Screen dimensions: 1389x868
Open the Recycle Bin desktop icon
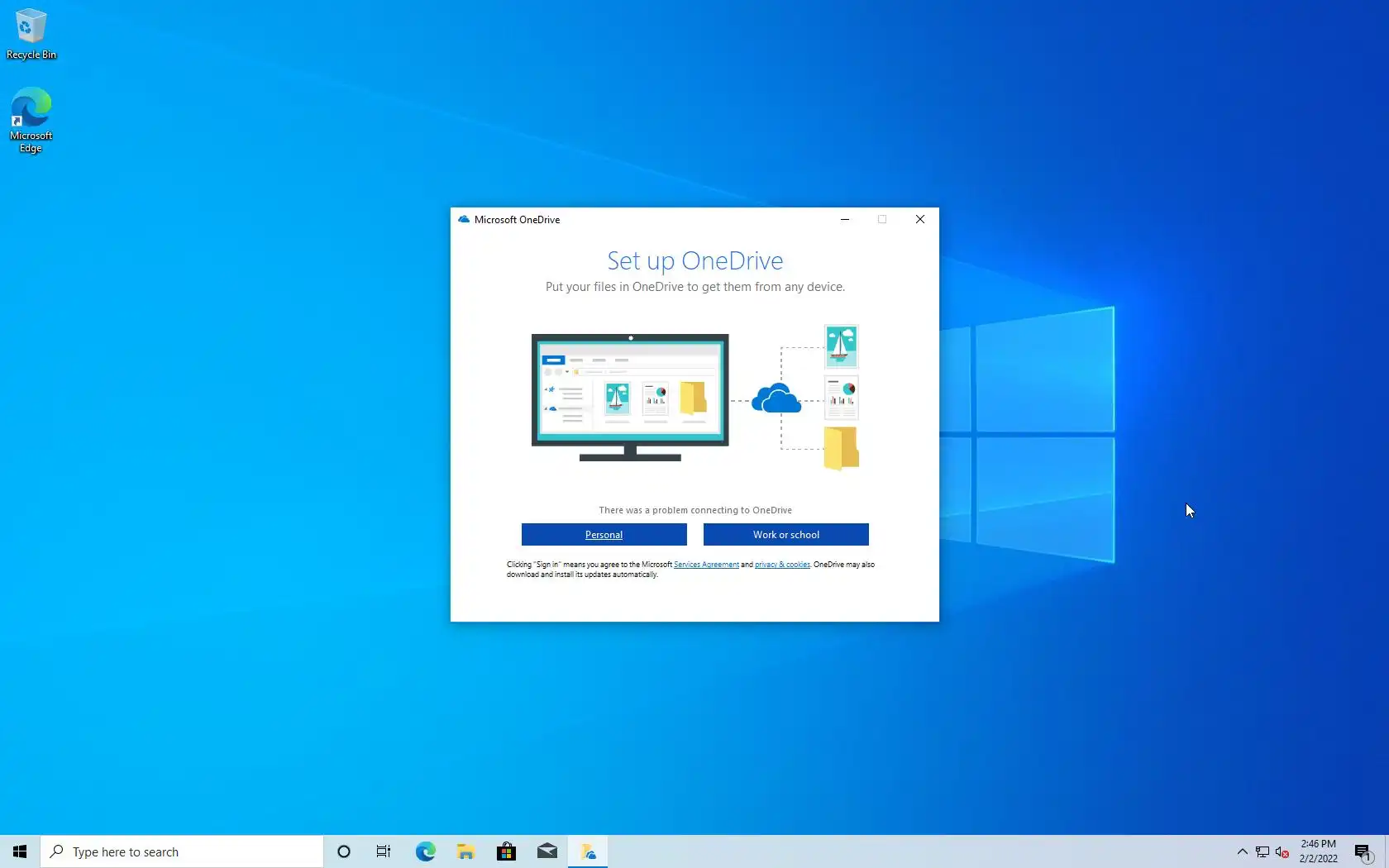pos(31,34)
